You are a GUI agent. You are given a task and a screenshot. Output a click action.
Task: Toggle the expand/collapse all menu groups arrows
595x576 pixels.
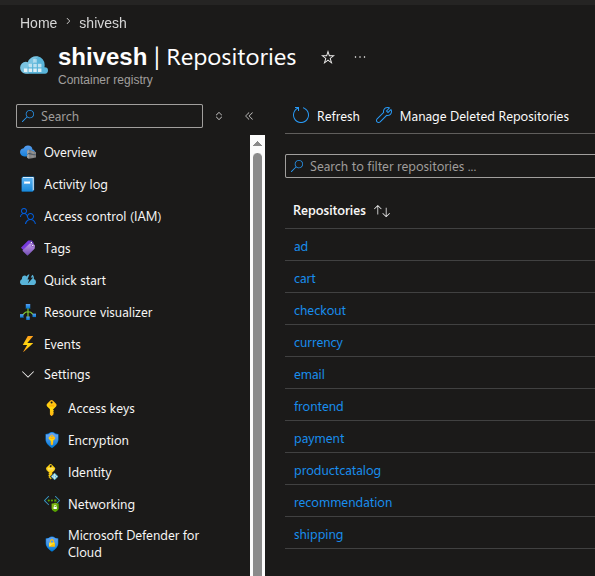tap(219, 116)
